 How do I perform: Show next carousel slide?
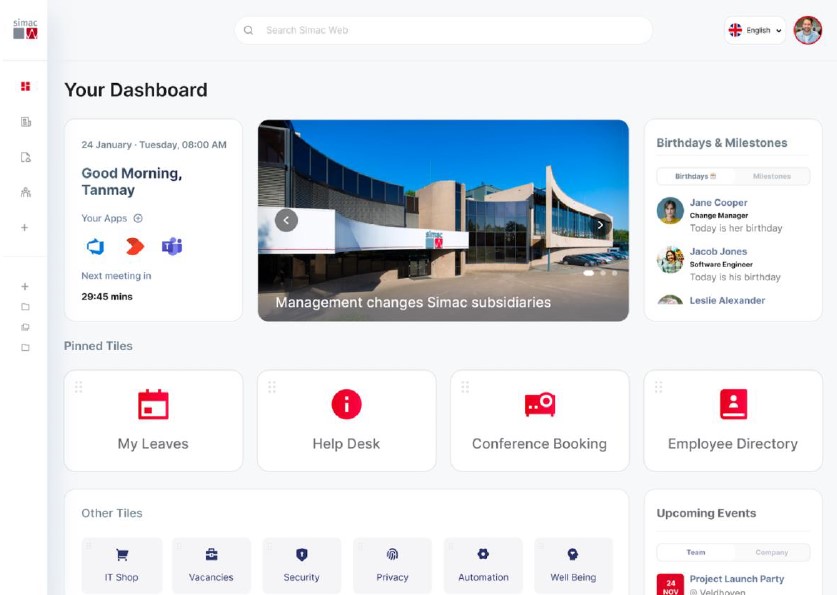click(601, 225)
